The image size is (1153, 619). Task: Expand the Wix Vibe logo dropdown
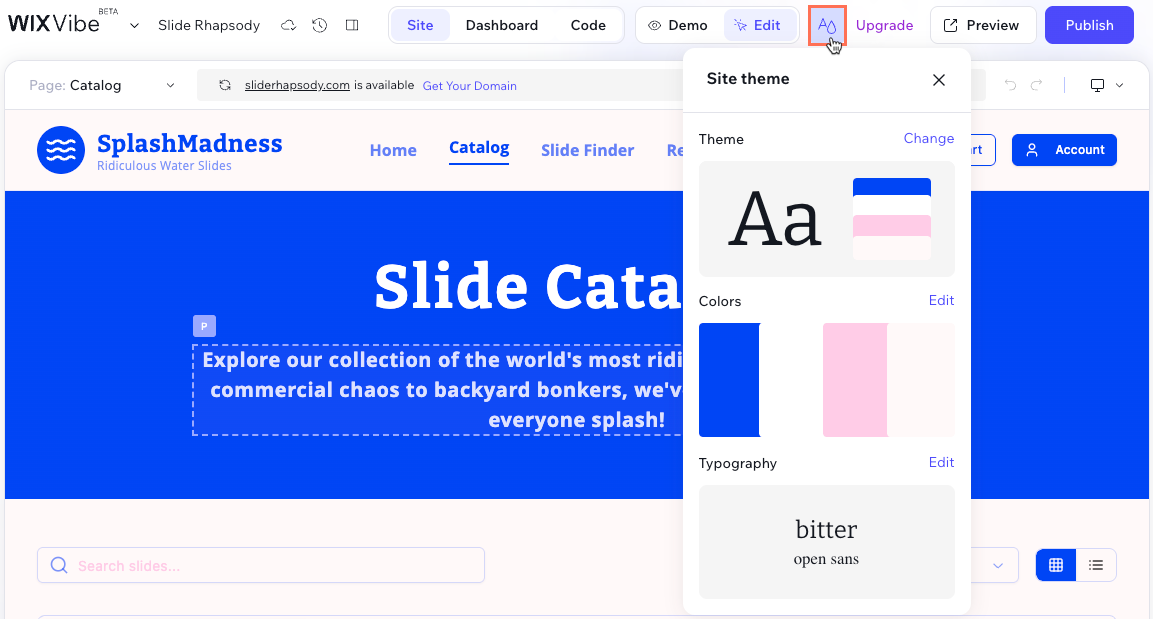[134, 25]
